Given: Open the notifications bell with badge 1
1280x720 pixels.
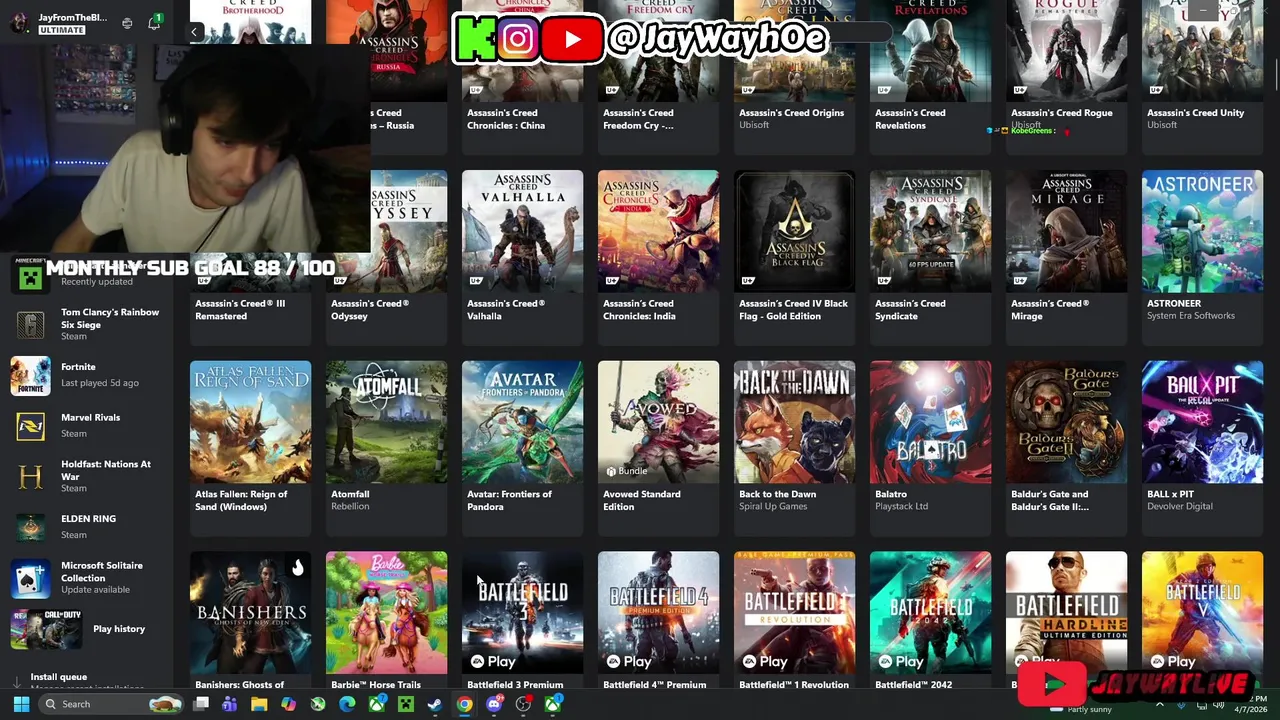Looking at the screenshot, I should (x=154, y=22).
